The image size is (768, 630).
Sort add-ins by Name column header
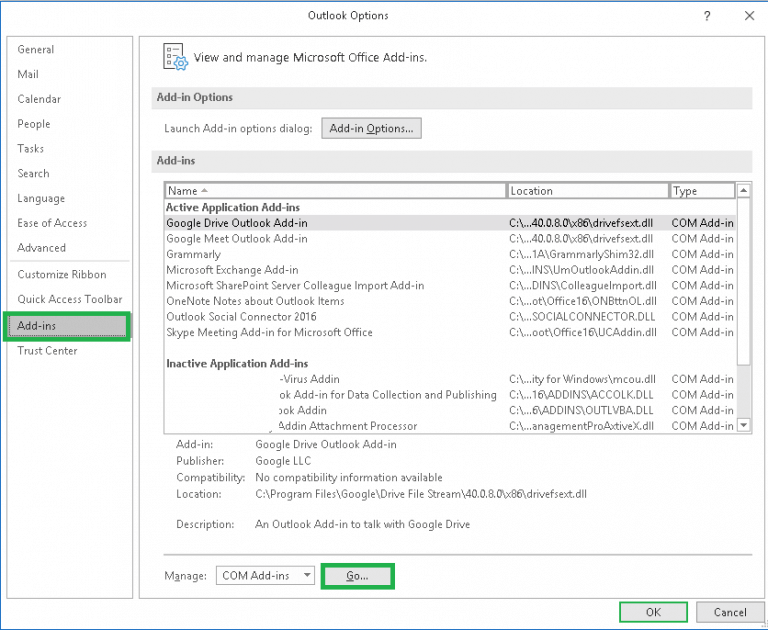coord(335,191)
